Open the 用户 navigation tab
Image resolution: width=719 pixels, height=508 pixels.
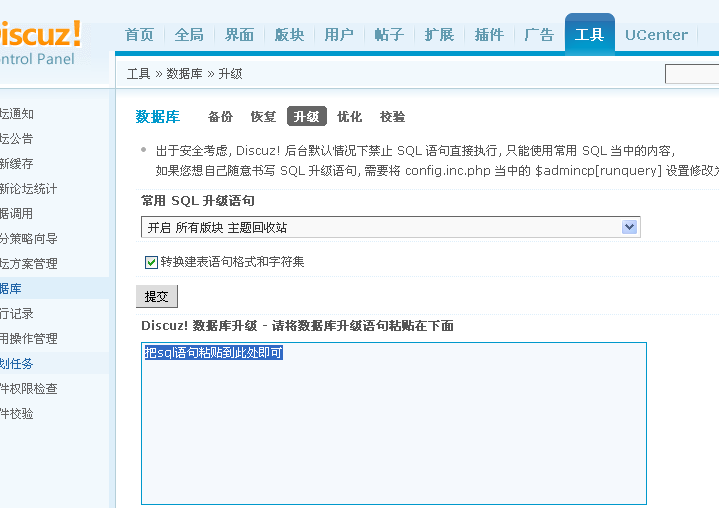339,35
